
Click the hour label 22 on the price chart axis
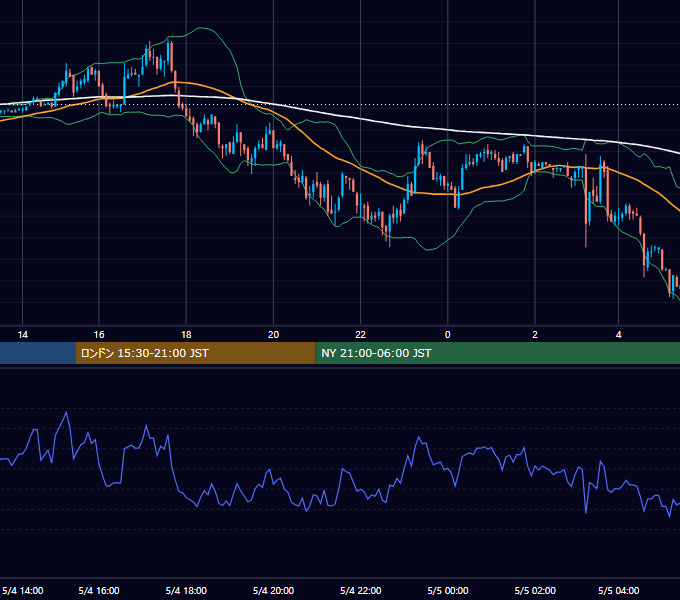(360, 335)
